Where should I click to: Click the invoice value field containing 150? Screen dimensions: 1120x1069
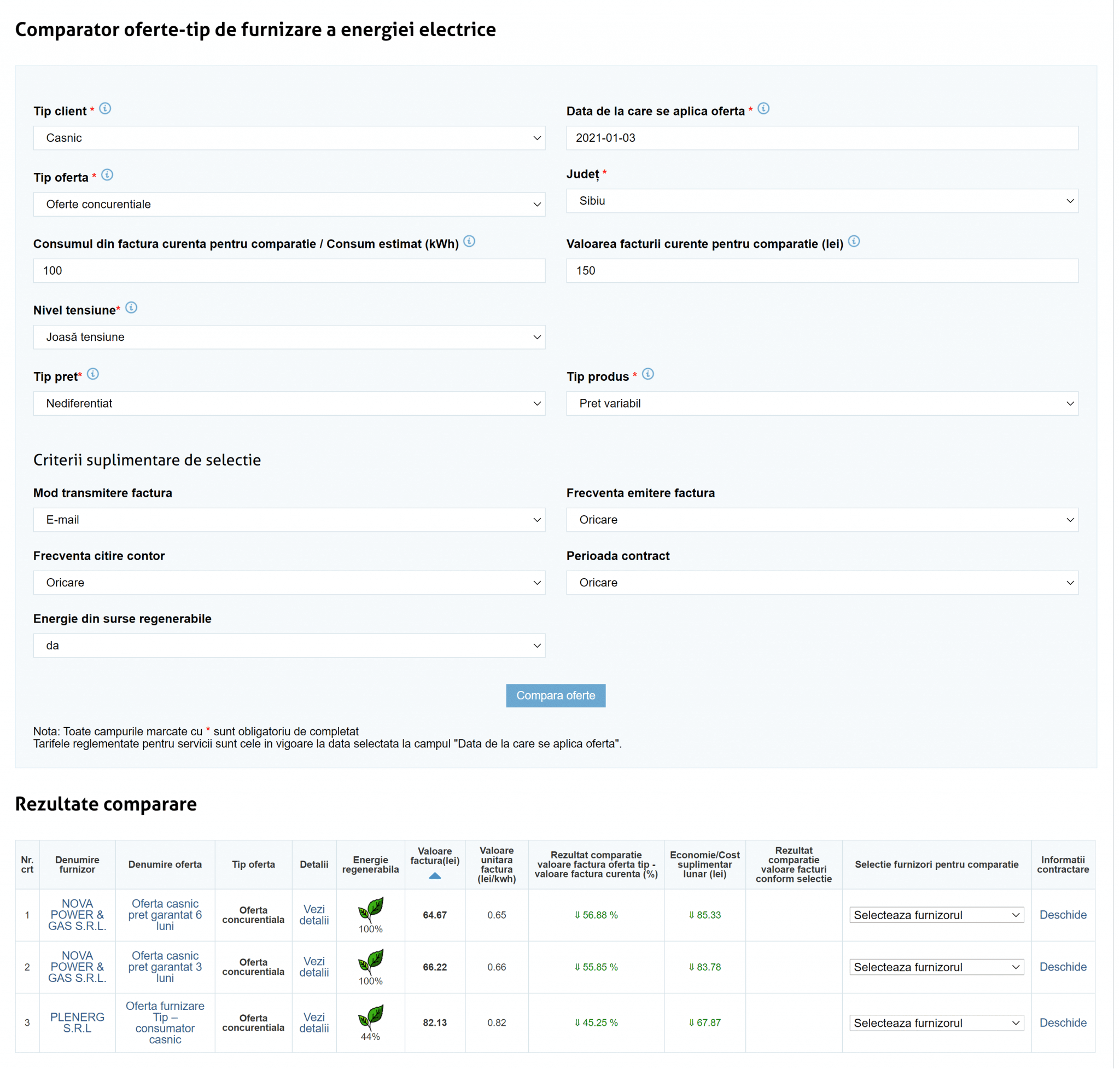[822, 271]
